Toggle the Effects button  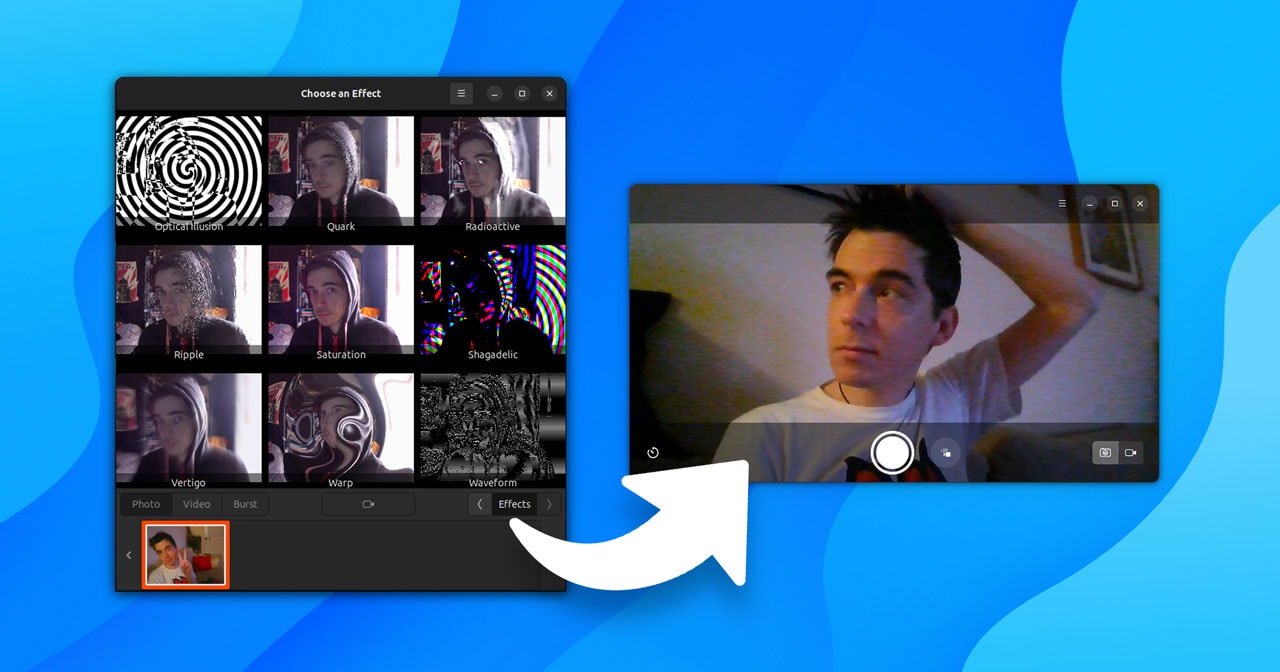(x=514, y=504)
